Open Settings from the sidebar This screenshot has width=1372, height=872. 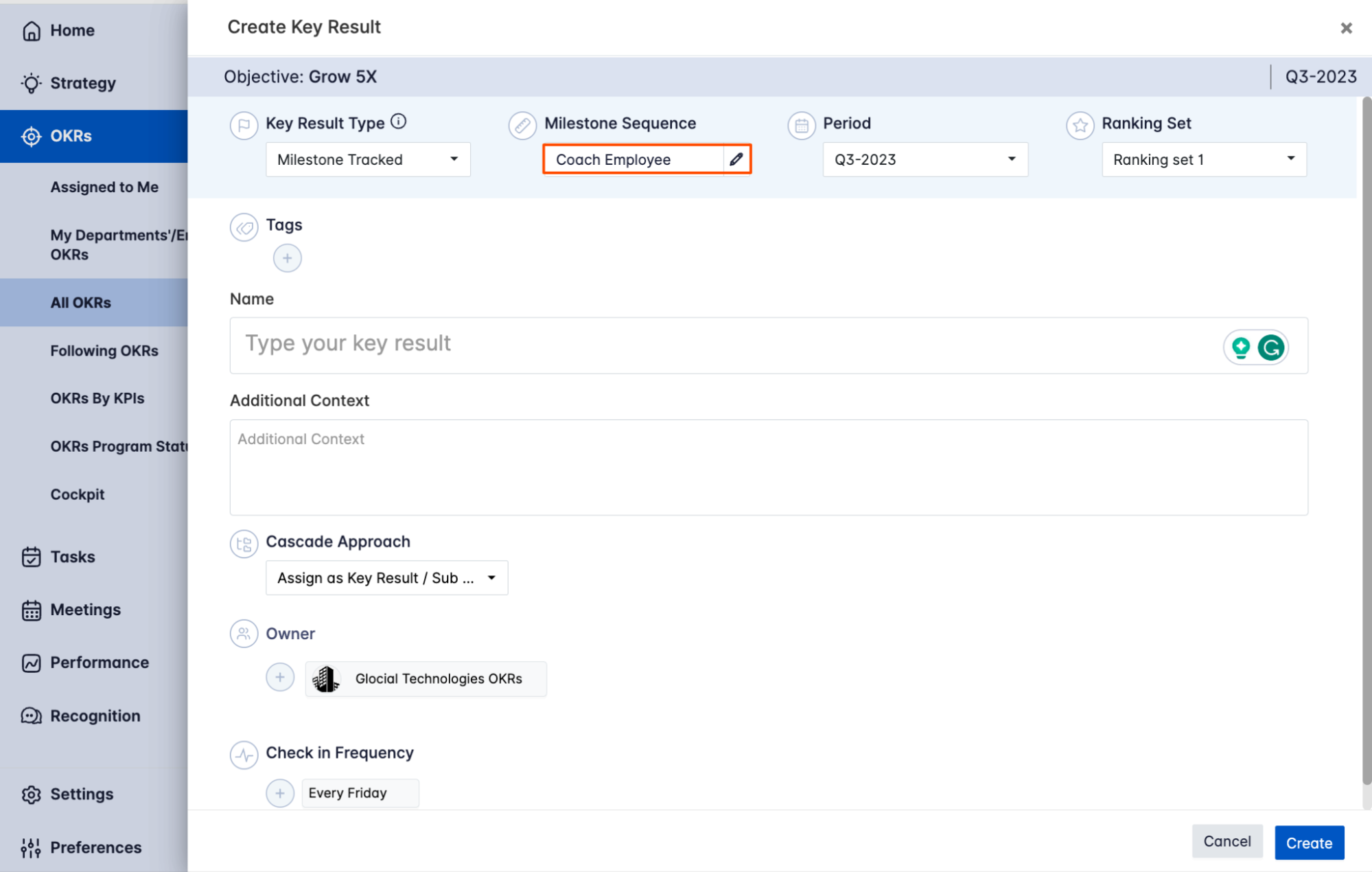click(x=81, y=794)
